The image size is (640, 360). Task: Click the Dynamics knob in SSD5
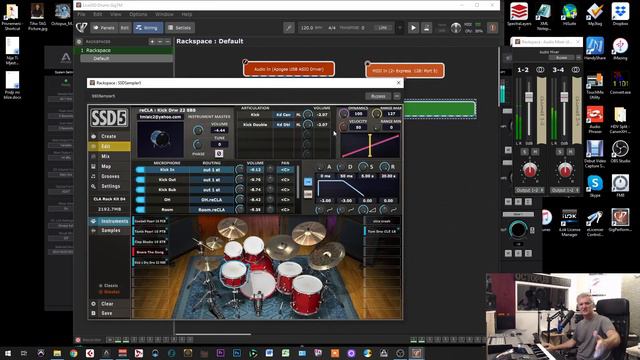[x=344, y=114]
